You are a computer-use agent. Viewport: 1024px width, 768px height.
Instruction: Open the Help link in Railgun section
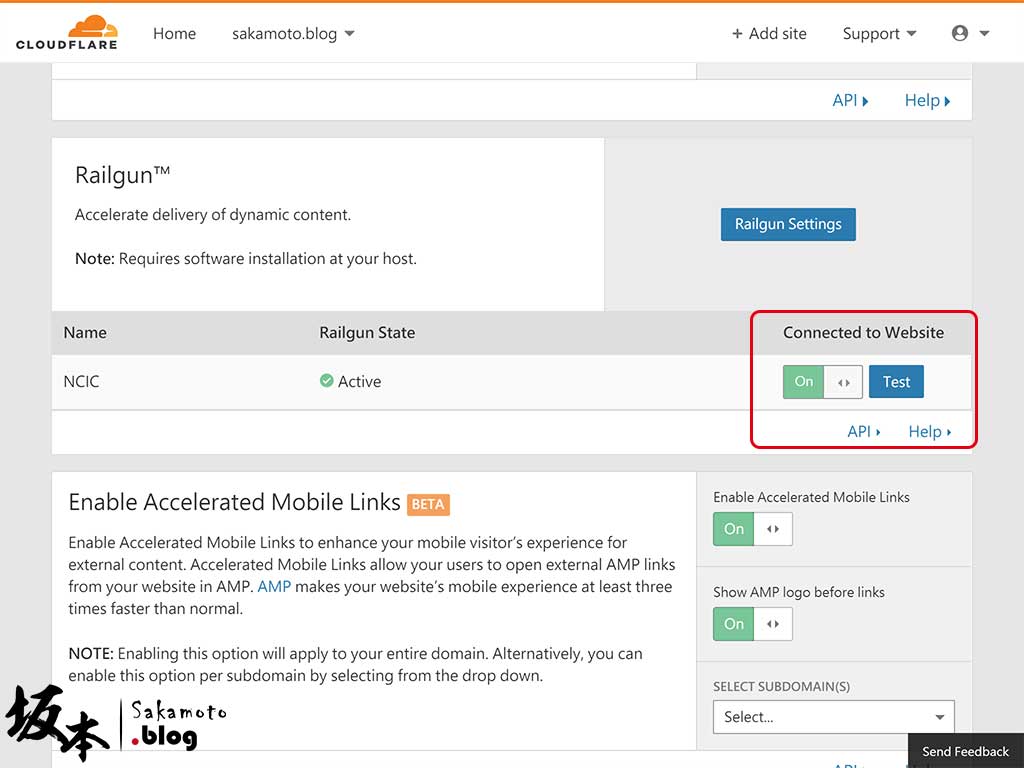tap(929, 431)
